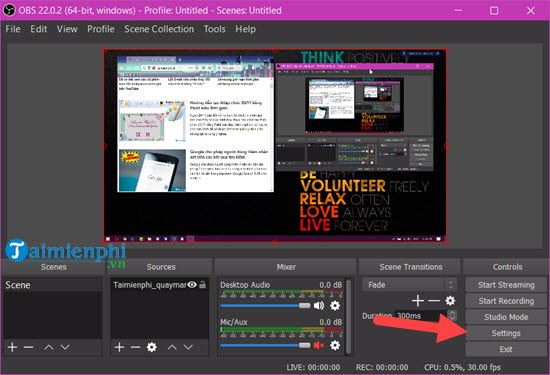
Task: Open Desktop Audio settings gear
Action: pos(335,306)
